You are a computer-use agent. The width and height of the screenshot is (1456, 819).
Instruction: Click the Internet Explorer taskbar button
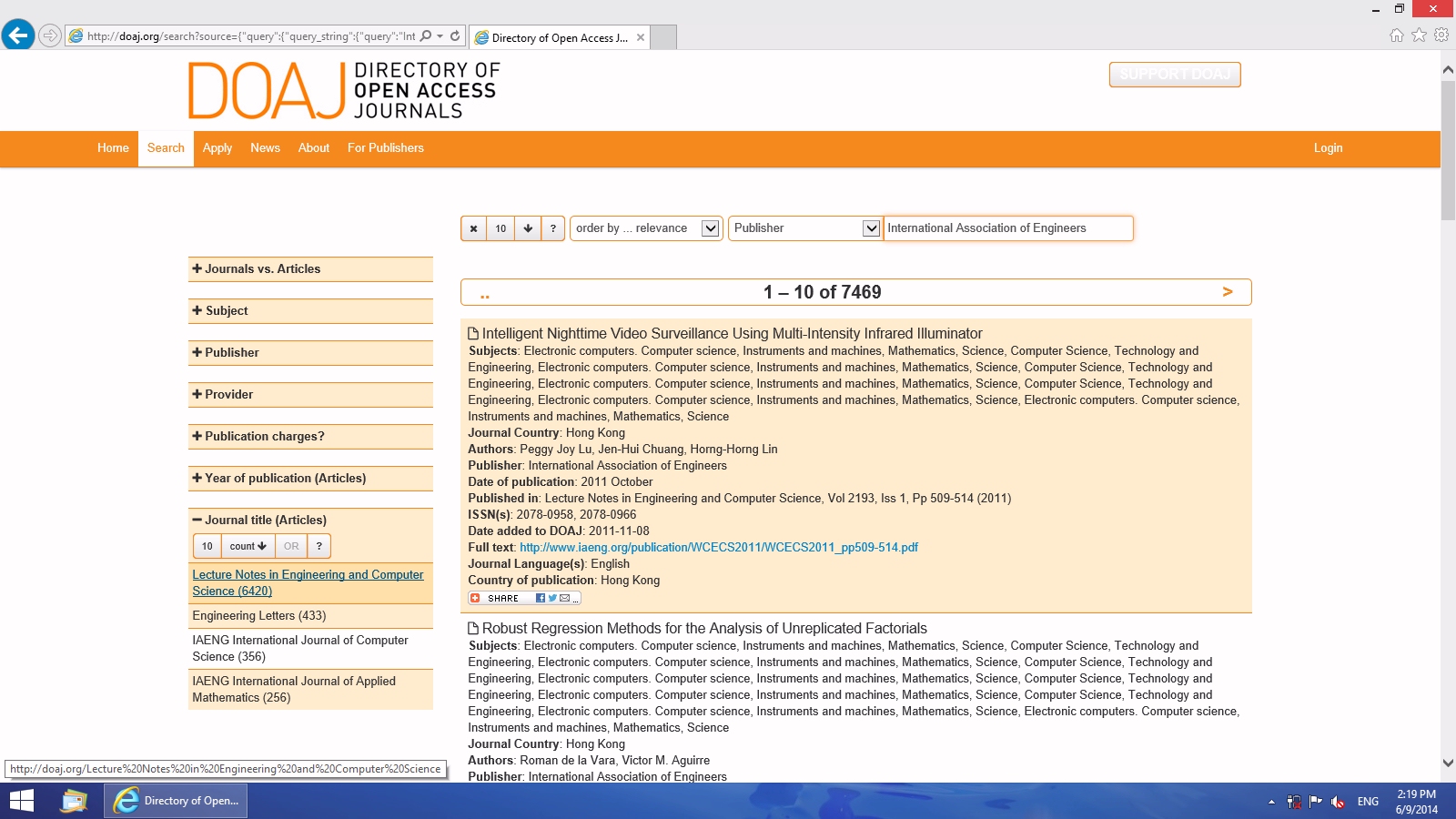click(176, 801)
